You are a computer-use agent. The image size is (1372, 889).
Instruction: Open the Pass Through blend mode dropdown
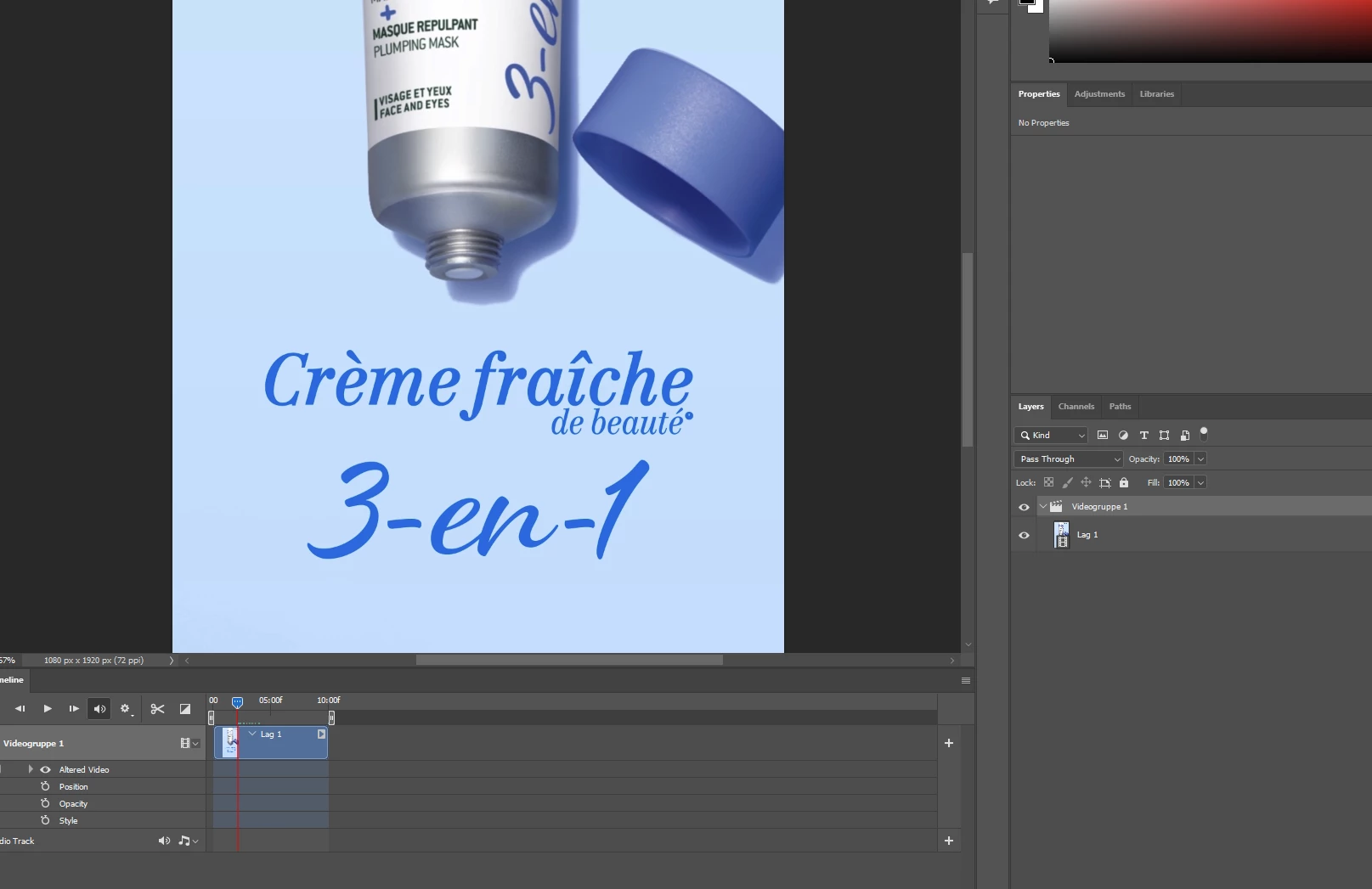[1069, 459]
